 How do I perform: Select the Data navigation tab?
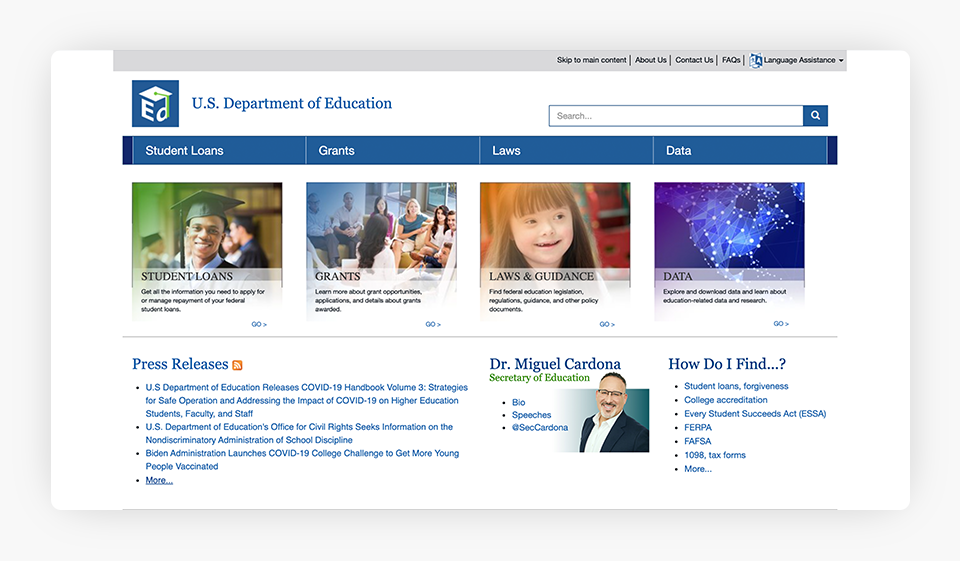(678, 151)
